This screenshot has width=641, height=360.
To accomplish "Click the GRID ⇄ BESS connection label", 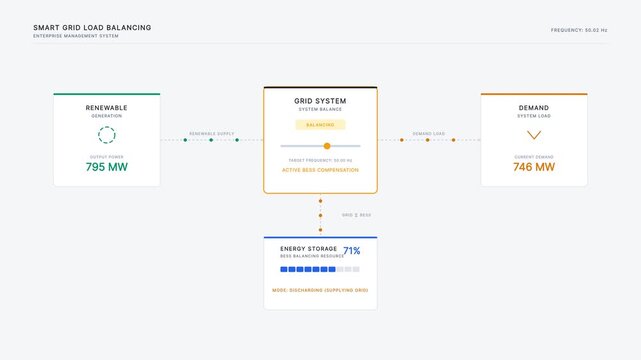I will 356,215.
